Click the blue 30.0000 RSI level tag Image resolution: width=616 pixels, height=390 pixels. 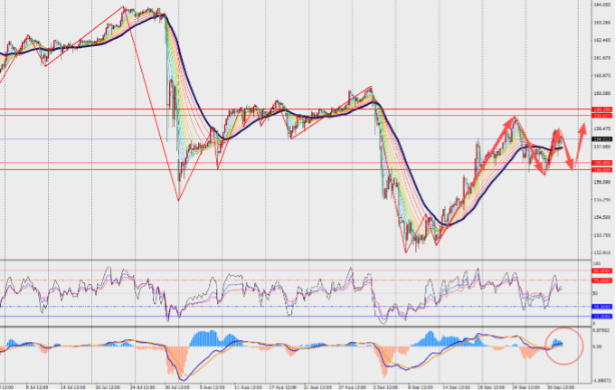click(602, 307)
